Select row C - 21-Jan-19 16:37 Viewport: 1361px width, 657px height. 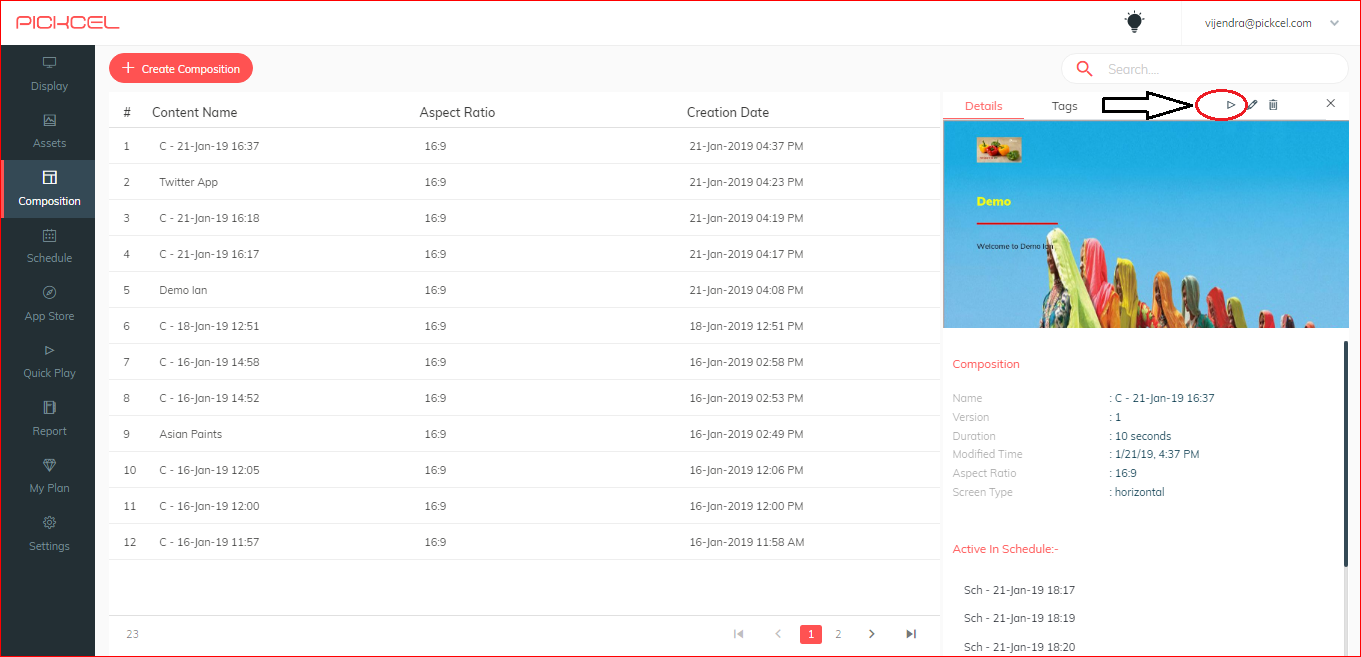point(524,146)
